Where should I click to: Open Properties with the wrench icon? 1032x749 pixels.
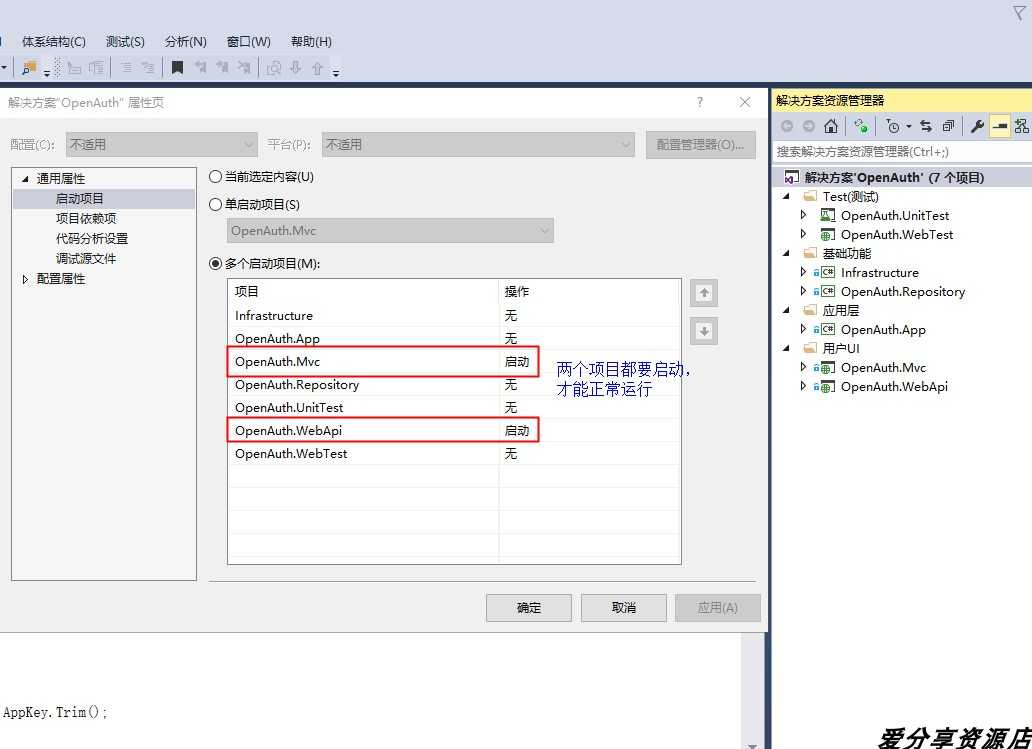click(x=977, y=126)
